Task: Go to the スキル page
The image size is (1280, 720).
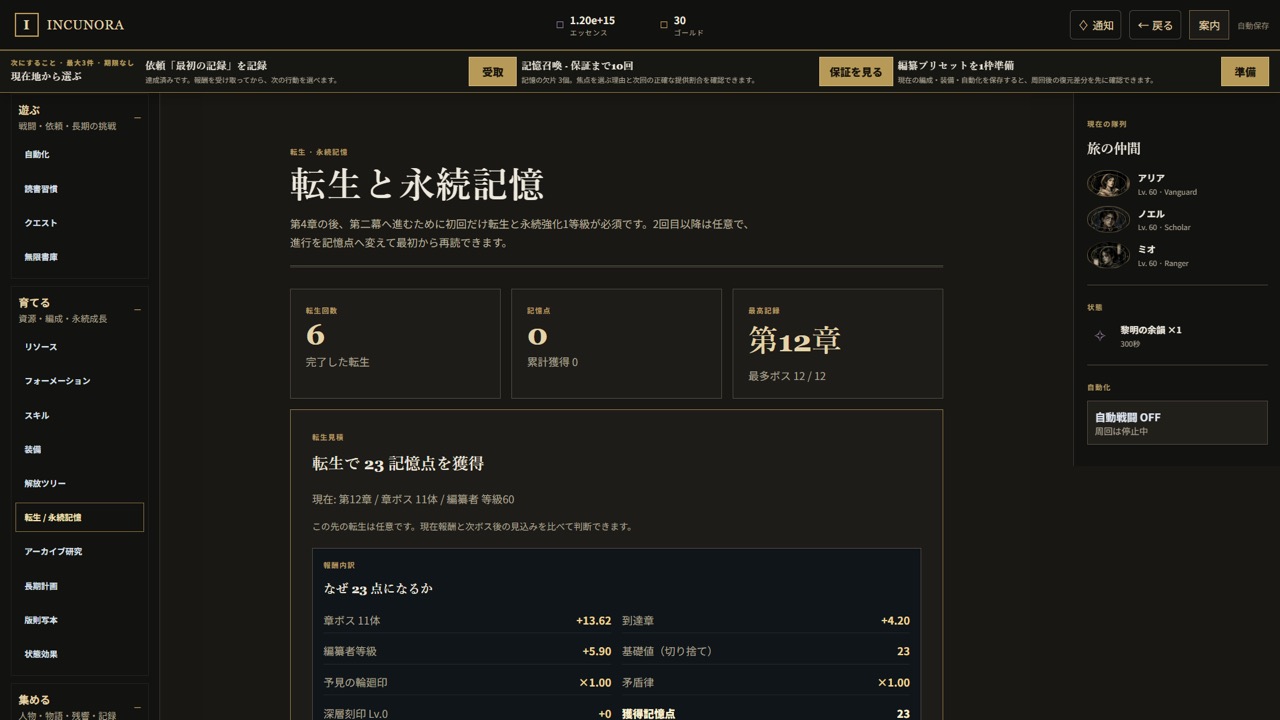Action: click(80, 415)
